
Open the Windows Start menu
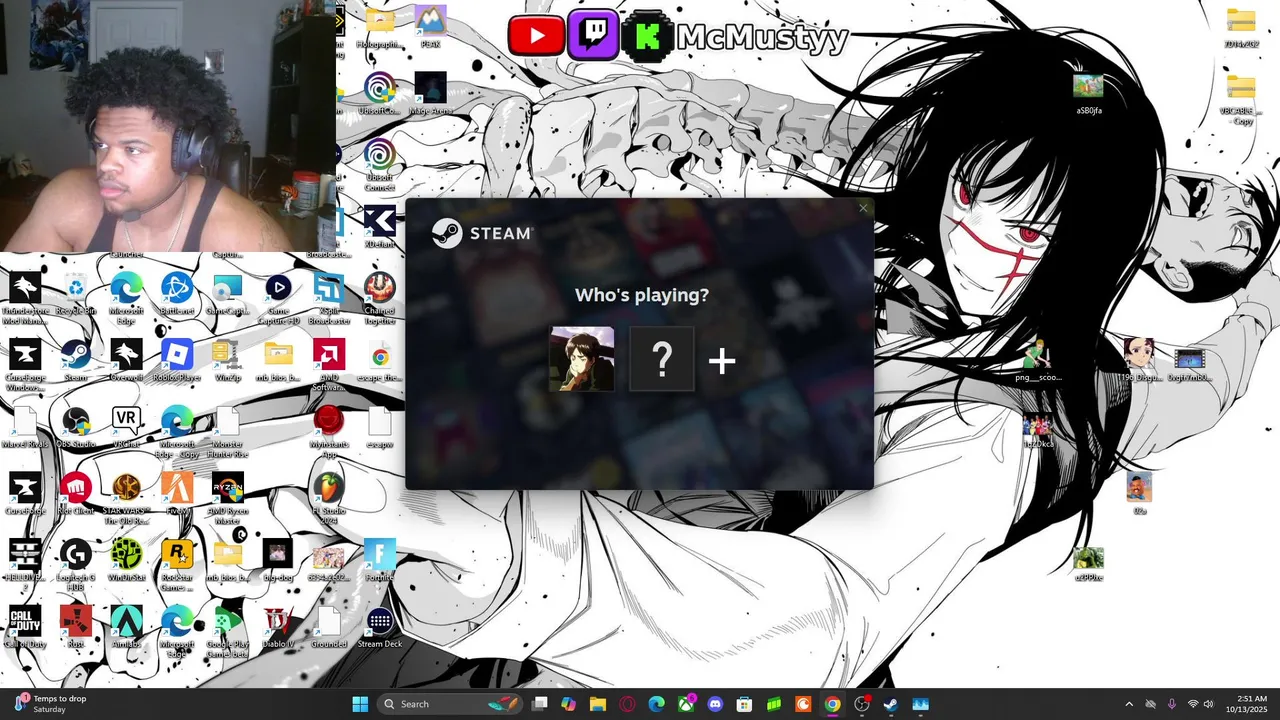[x=360, y=704]
